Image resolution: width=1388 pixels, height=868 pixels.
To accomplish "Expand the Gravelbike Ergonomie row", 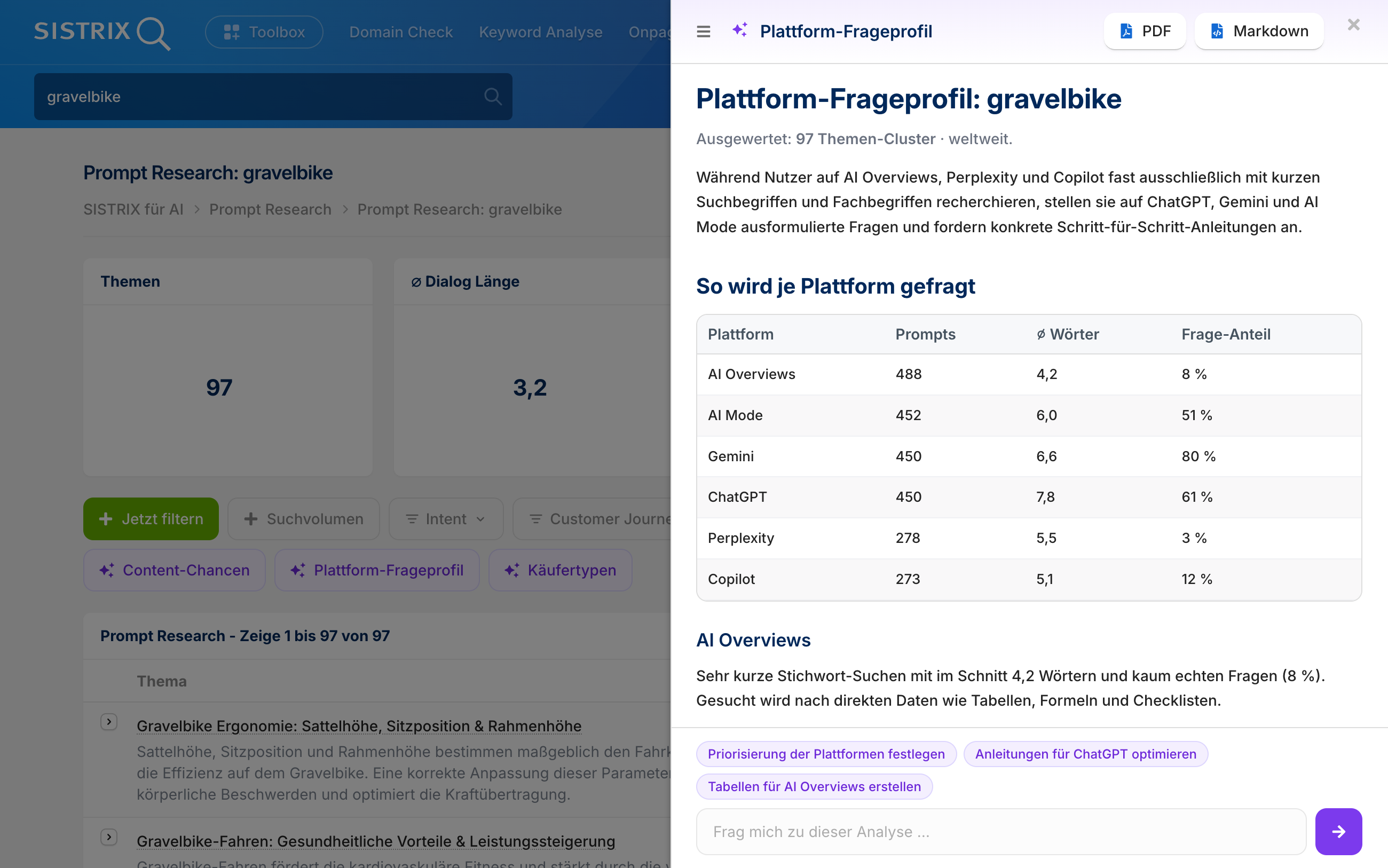I will [108, 722].
